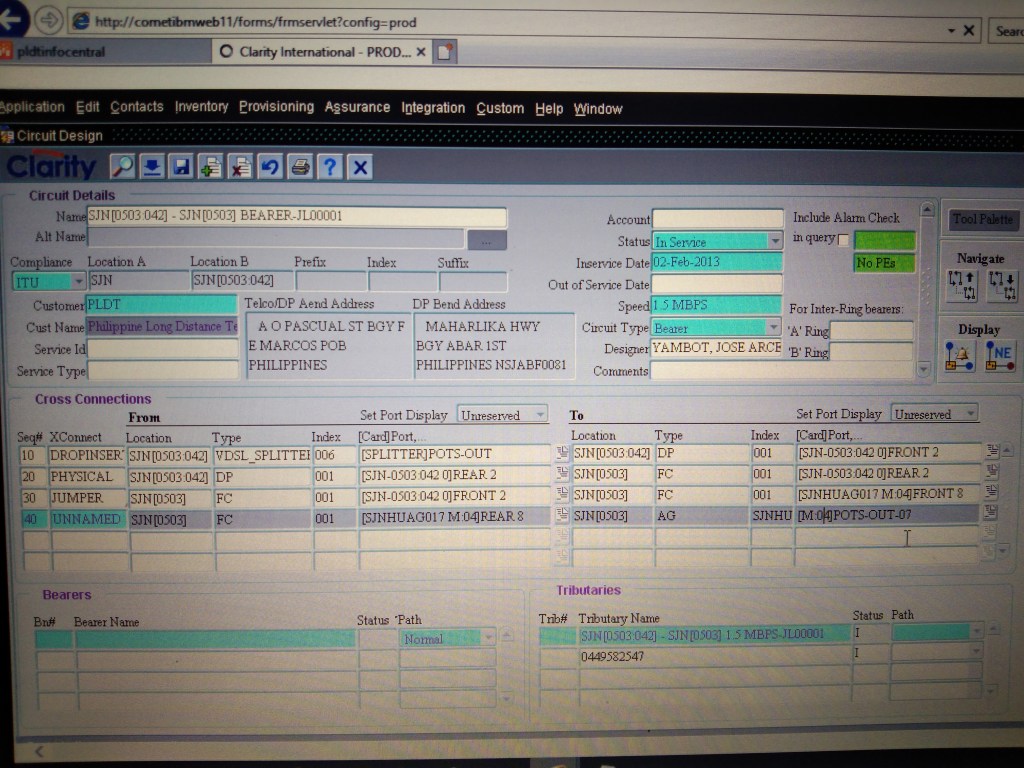The height and width of the screenshot is (768, 1024).
Task: Open the Provisioning menu
Action: pos(276,107)
